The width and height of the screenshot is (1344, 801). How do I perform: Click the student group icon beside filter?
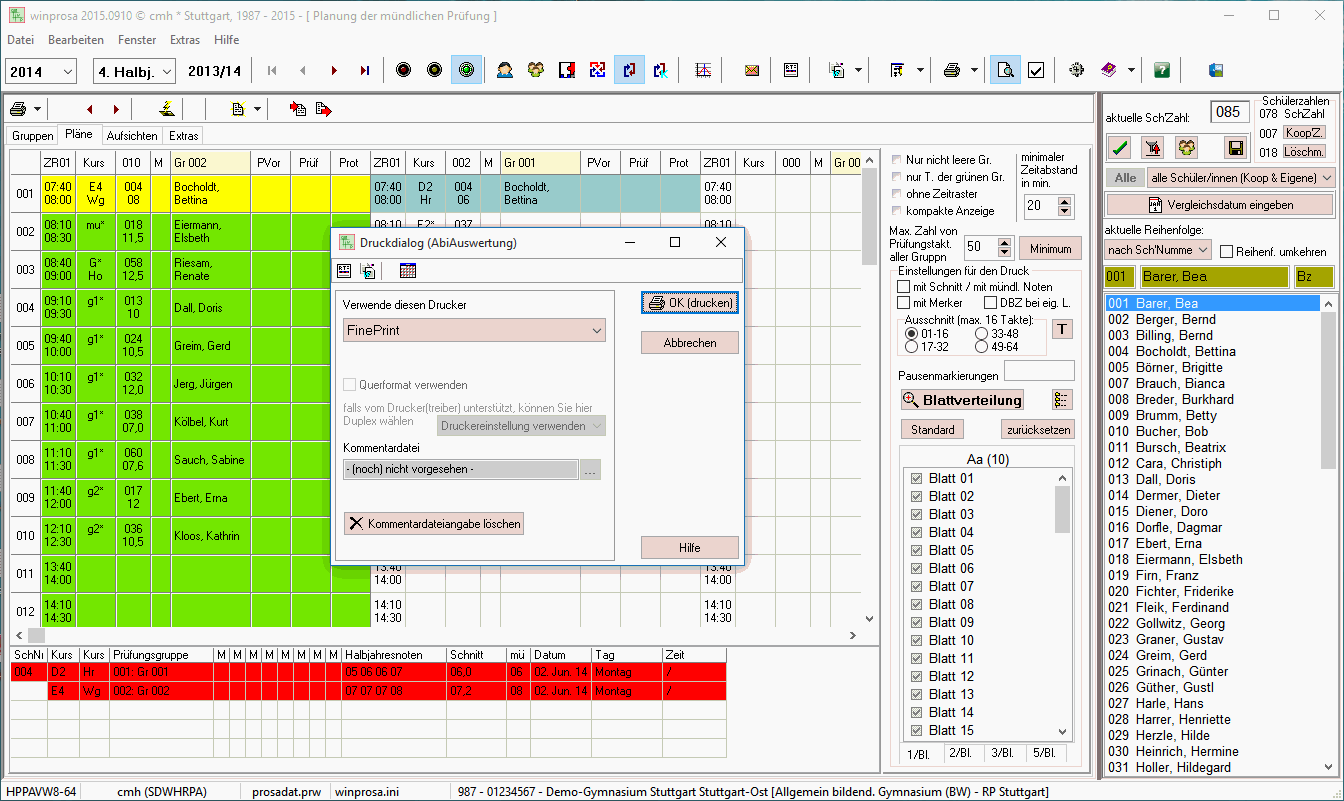click(x=1186, y=148)
